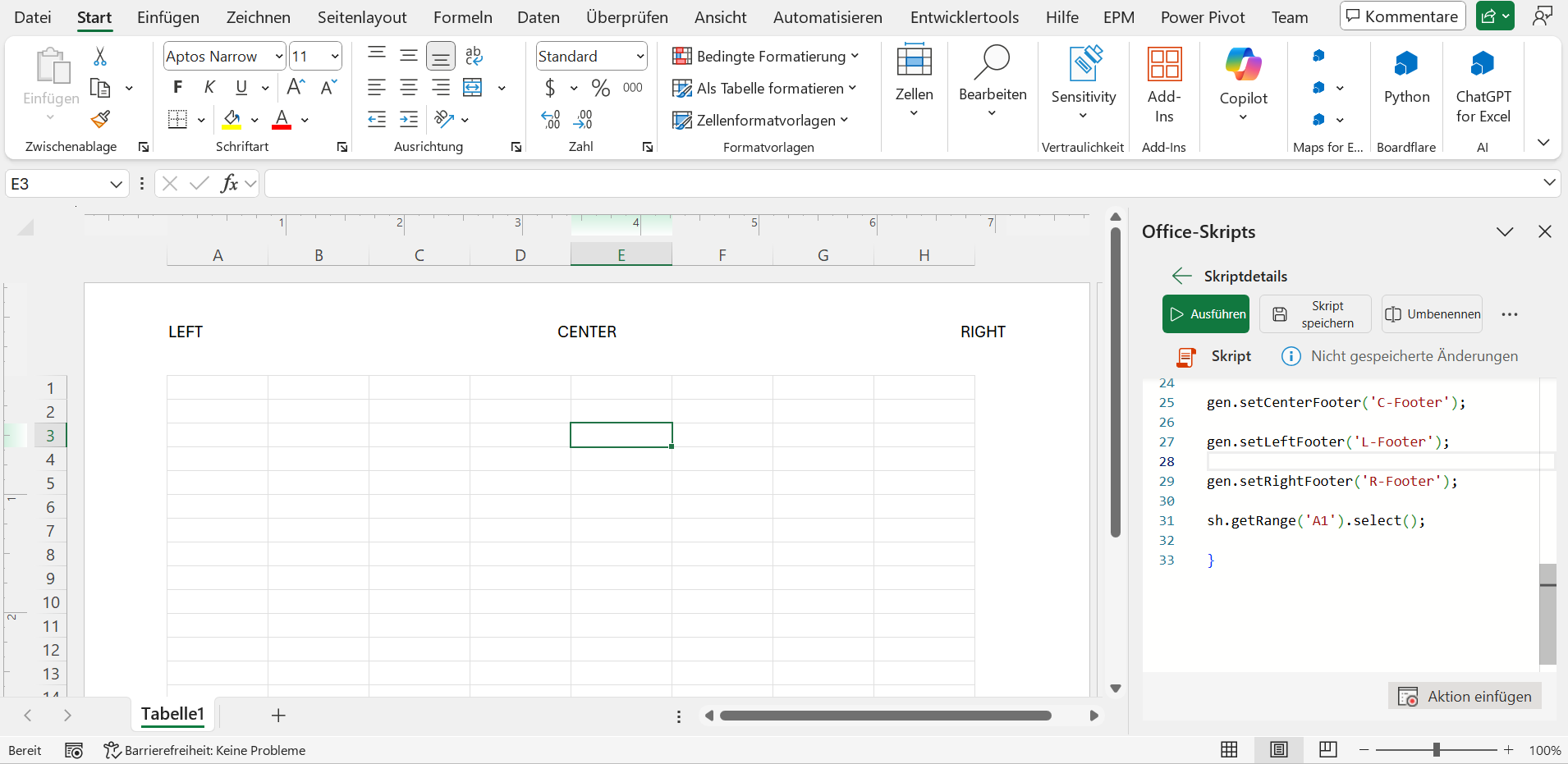The width and height of the screenshot is (1568, 764).
Task: Click the orientation text-angle icon
Action: coord(444,120)
